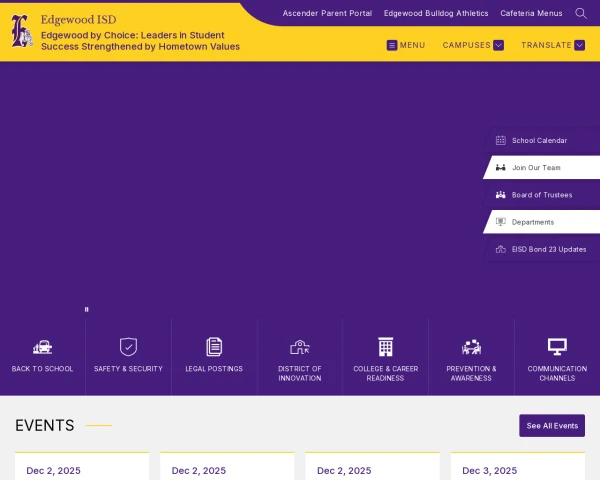Viewport: 600px width, 480px height.
Task: Click the Edgewood ISD bulldog logo
Action: coord(21,31)
